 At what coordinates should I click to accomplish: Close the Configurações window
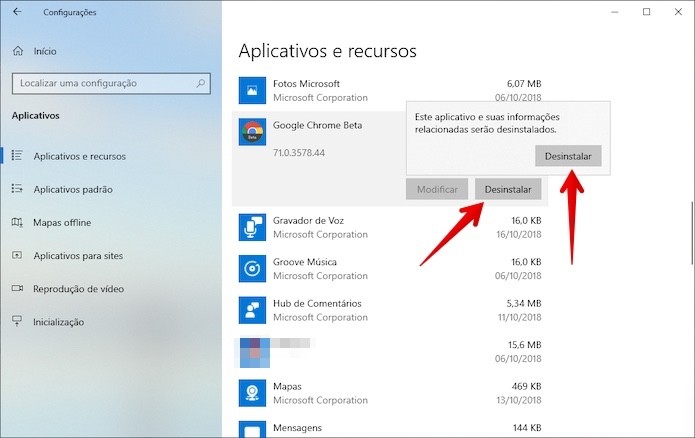678,12
